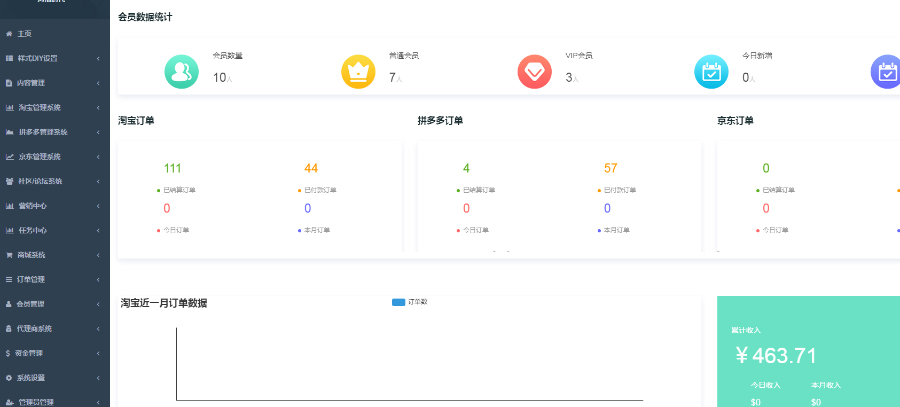Click 已结算订单 label in 淘宝订单 card

pos(180,190)
